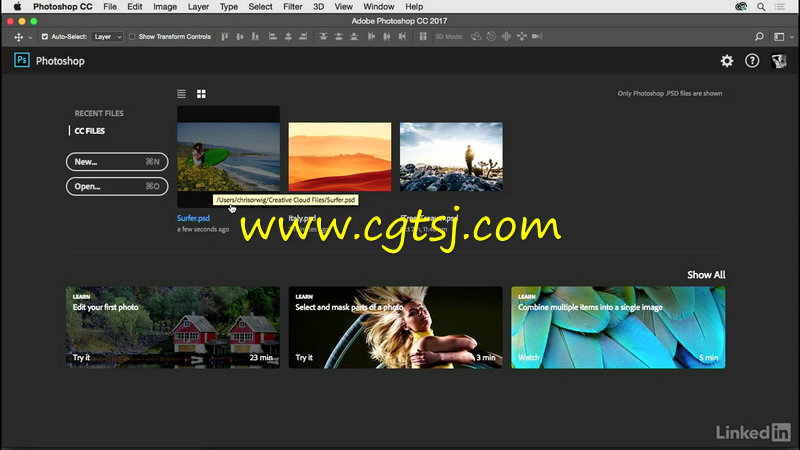Open the Photoshop CC app menu

point(62,7)
